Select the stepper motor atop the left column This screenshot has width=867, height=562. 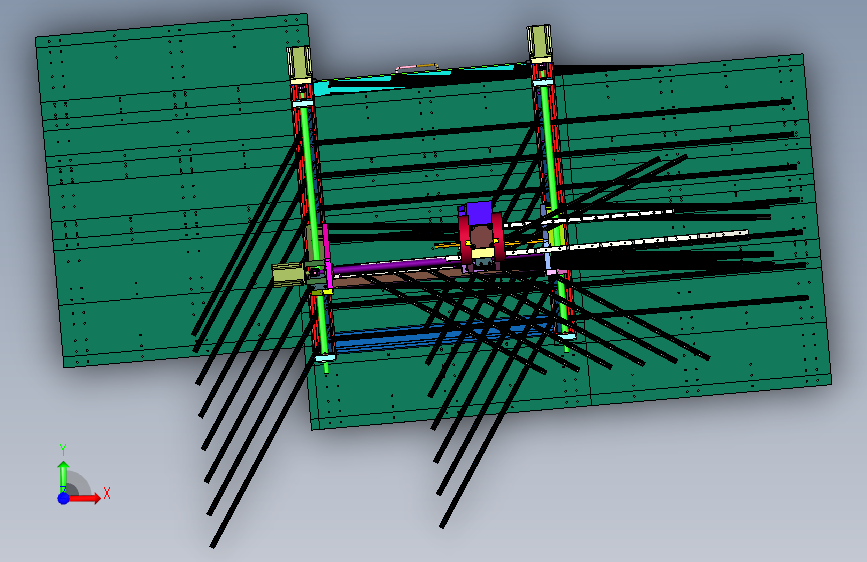[299, 63]
